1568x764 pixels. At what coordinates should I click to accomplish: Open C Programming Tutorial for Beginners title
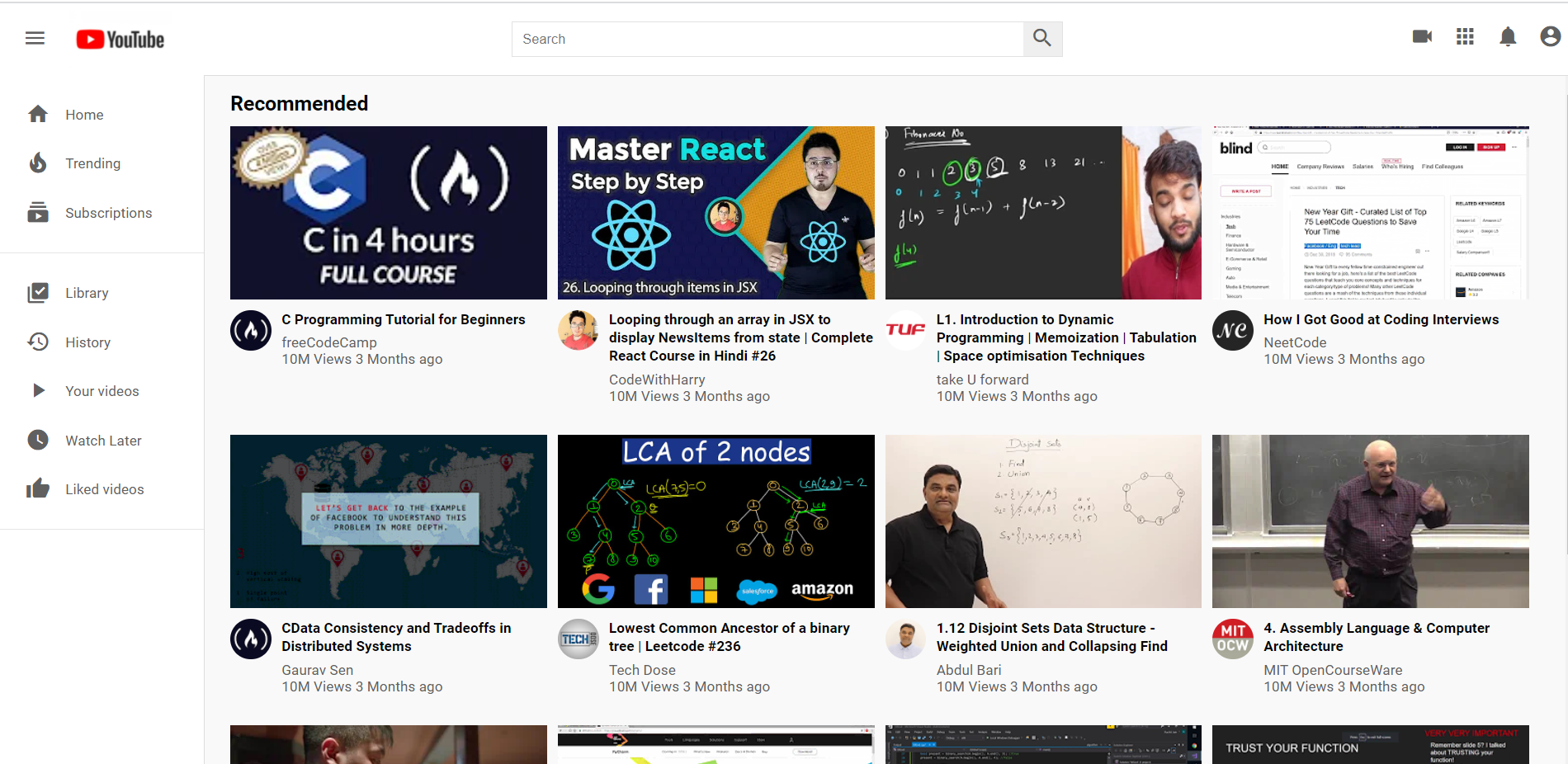tap(404, 319)
